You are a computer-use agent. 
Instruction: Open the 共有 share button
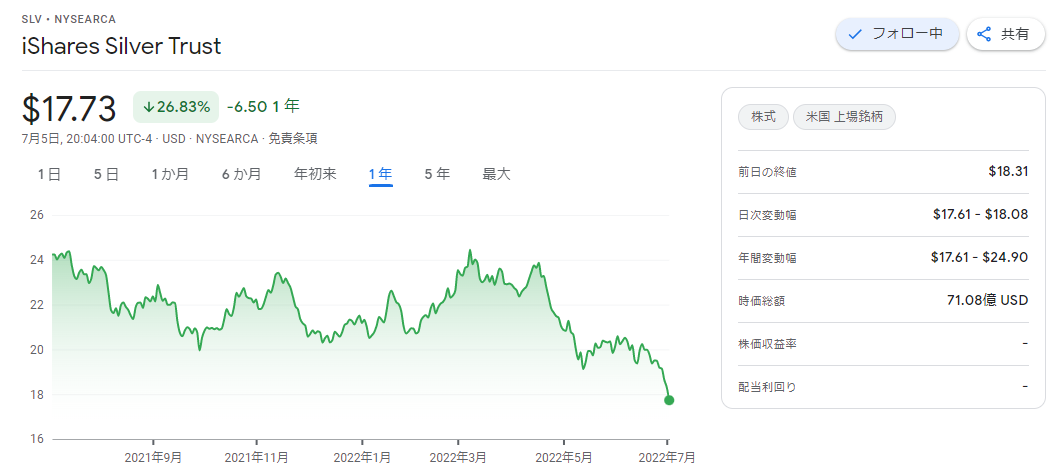click(x=1005, y=34)
